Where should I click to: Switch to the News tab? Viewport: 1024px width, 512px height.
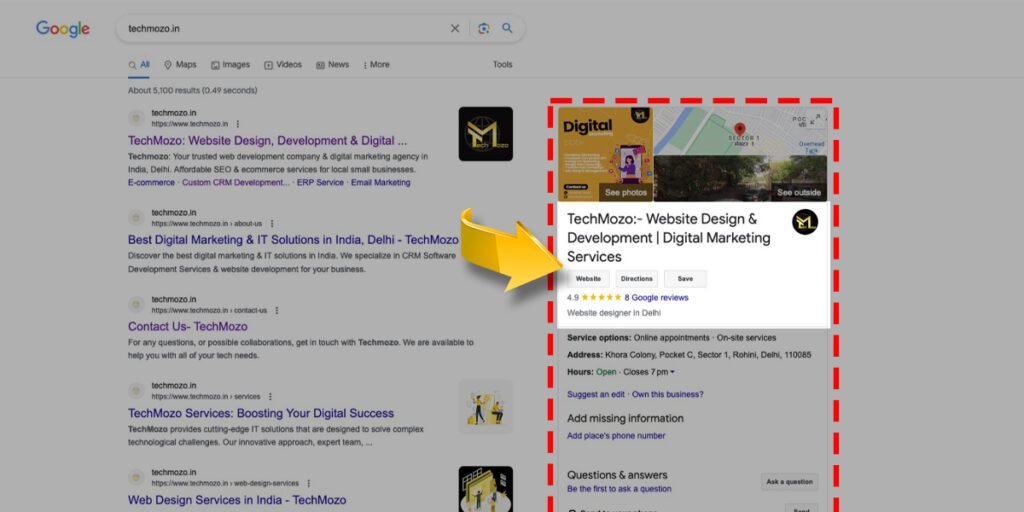click(x=332, y=65)
